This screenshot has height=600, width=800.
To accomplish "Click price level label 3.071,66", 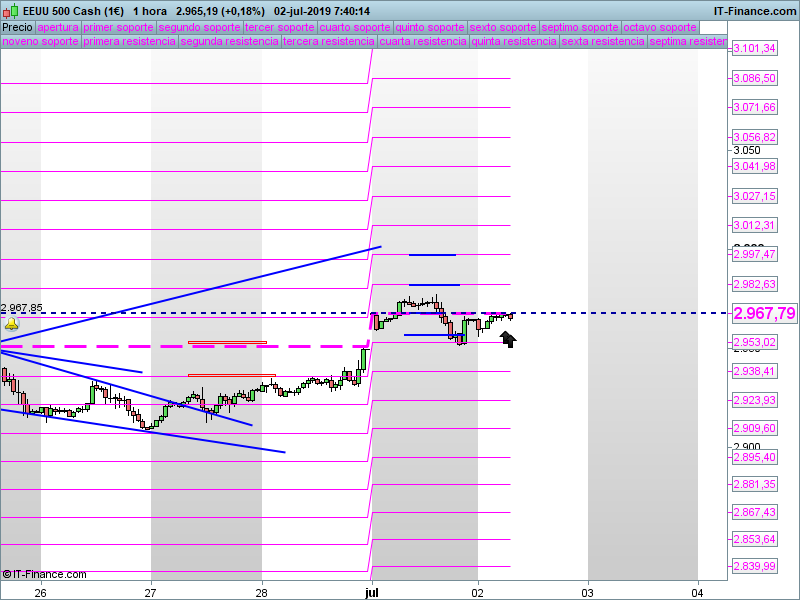I will coord(754,107).
